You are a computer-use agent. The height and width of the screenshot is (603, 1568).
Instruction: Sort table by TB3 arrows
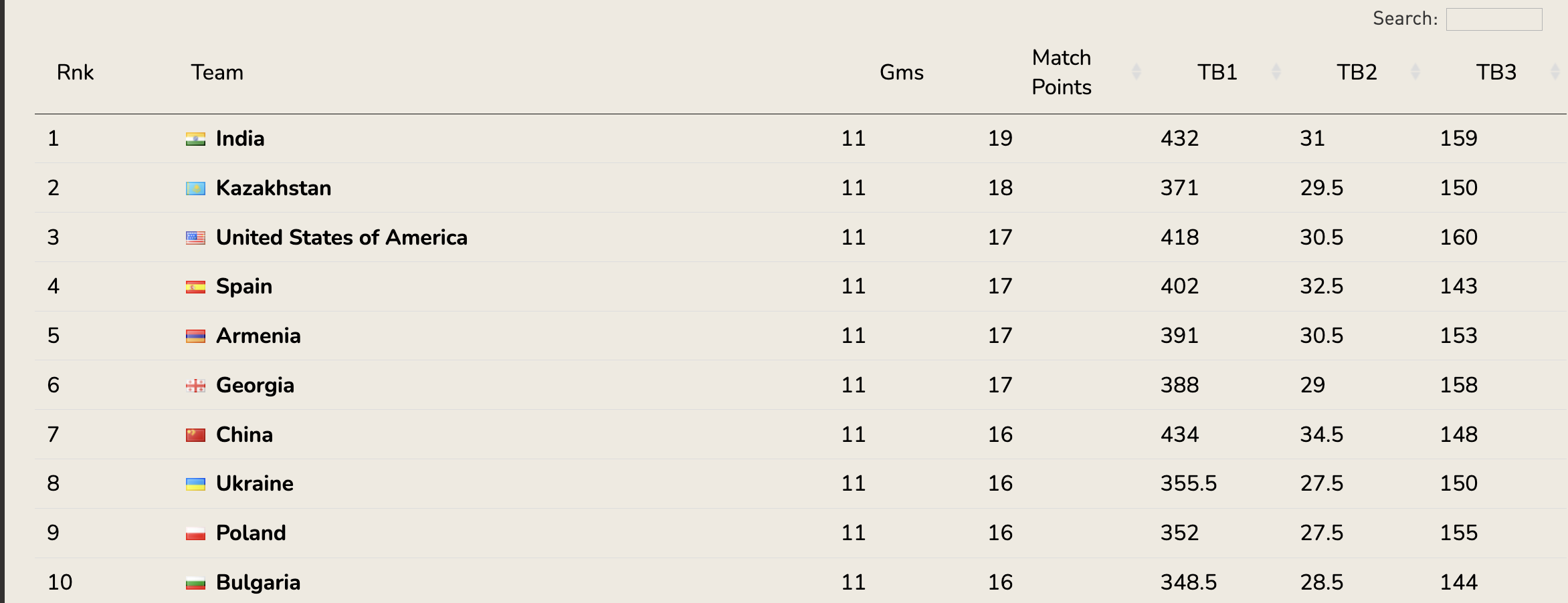pos(1555,72)
